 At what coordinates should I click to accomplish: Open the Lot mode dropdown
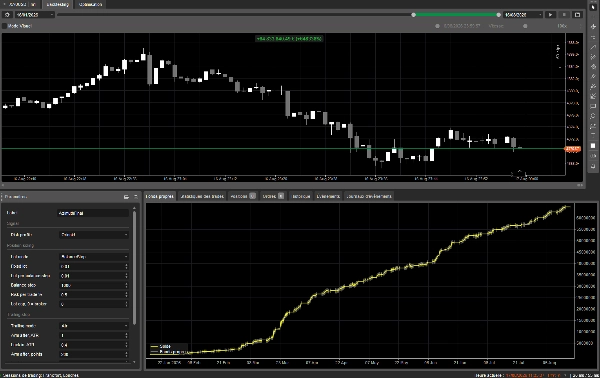click(94, 257)
